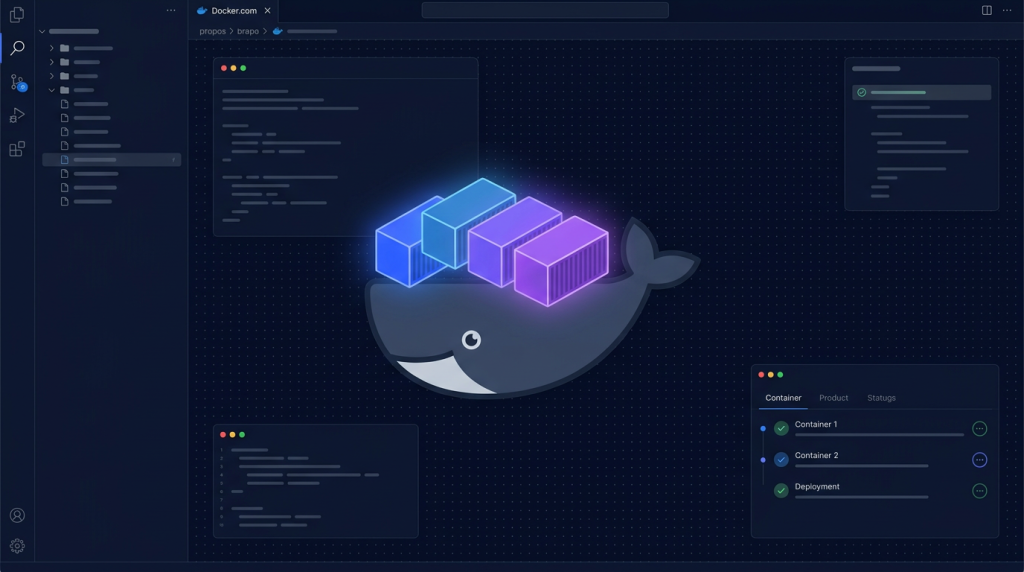Click Deployment progress bar
The width and height of the screenshot is (1024, 572).
click(861, 497)
